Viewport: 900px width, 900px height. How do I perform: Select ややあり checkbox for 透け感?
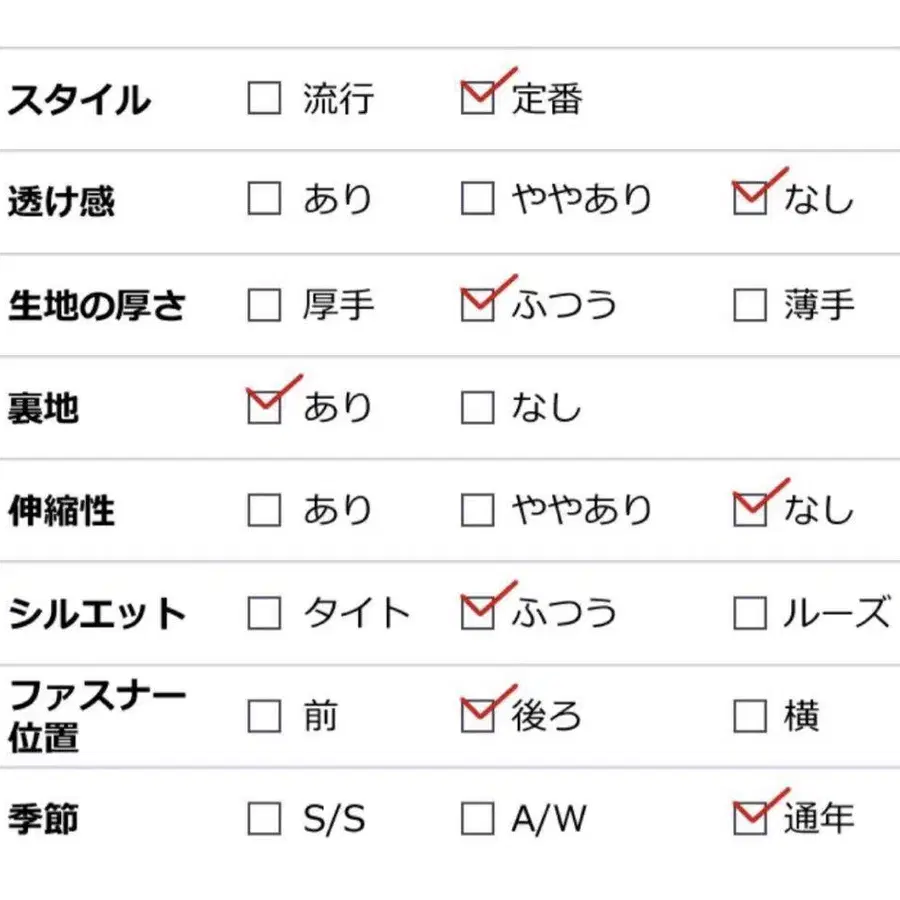[477, 199]
